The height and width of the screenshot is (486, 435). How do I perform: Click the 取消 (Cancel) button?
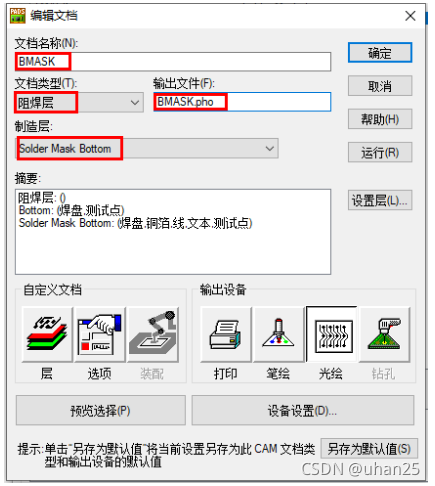pyautogui.click(x=380, y=86)
